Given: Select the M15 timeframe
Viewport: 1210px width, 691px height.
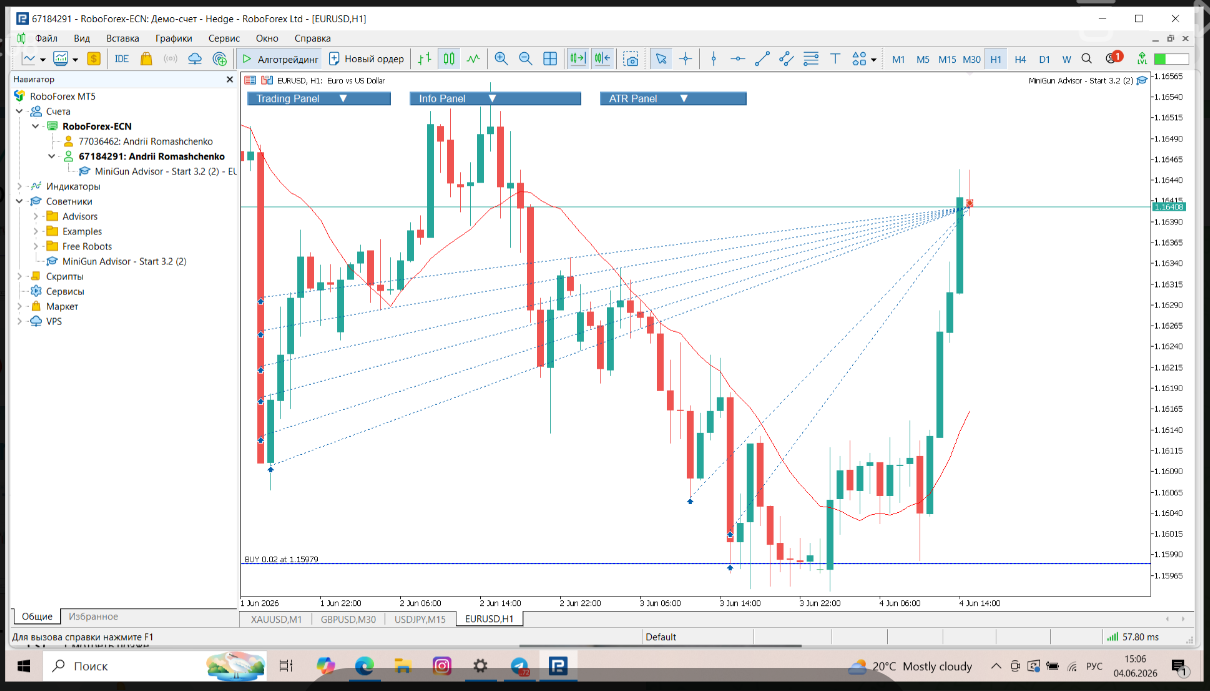Looking at the screenshot, I should tap(947, 59).
